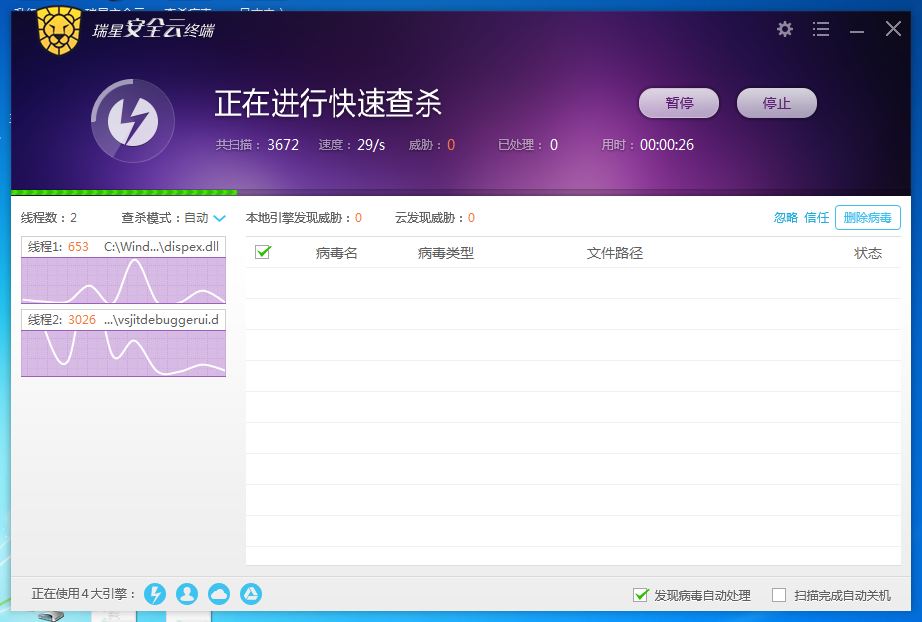Open the list menu icon in title bar
The image size is (922, 622).
coord(821,29)
